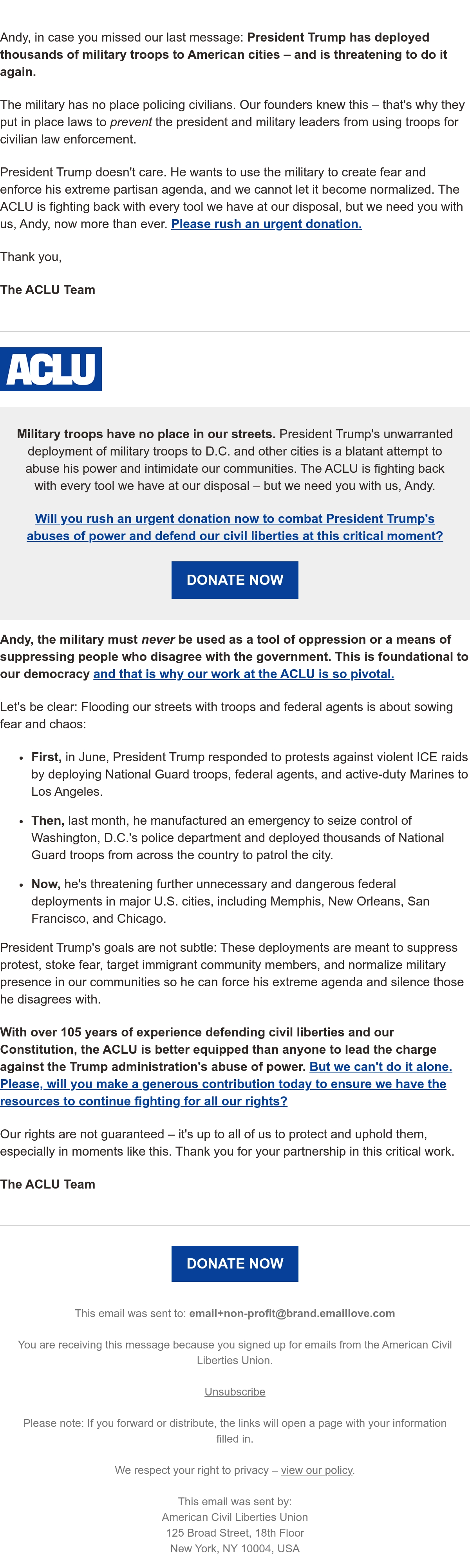Open the 'Please rush an urgent donation' link
This screenshot has width=470, height=1568.
[x=266, y=224]
